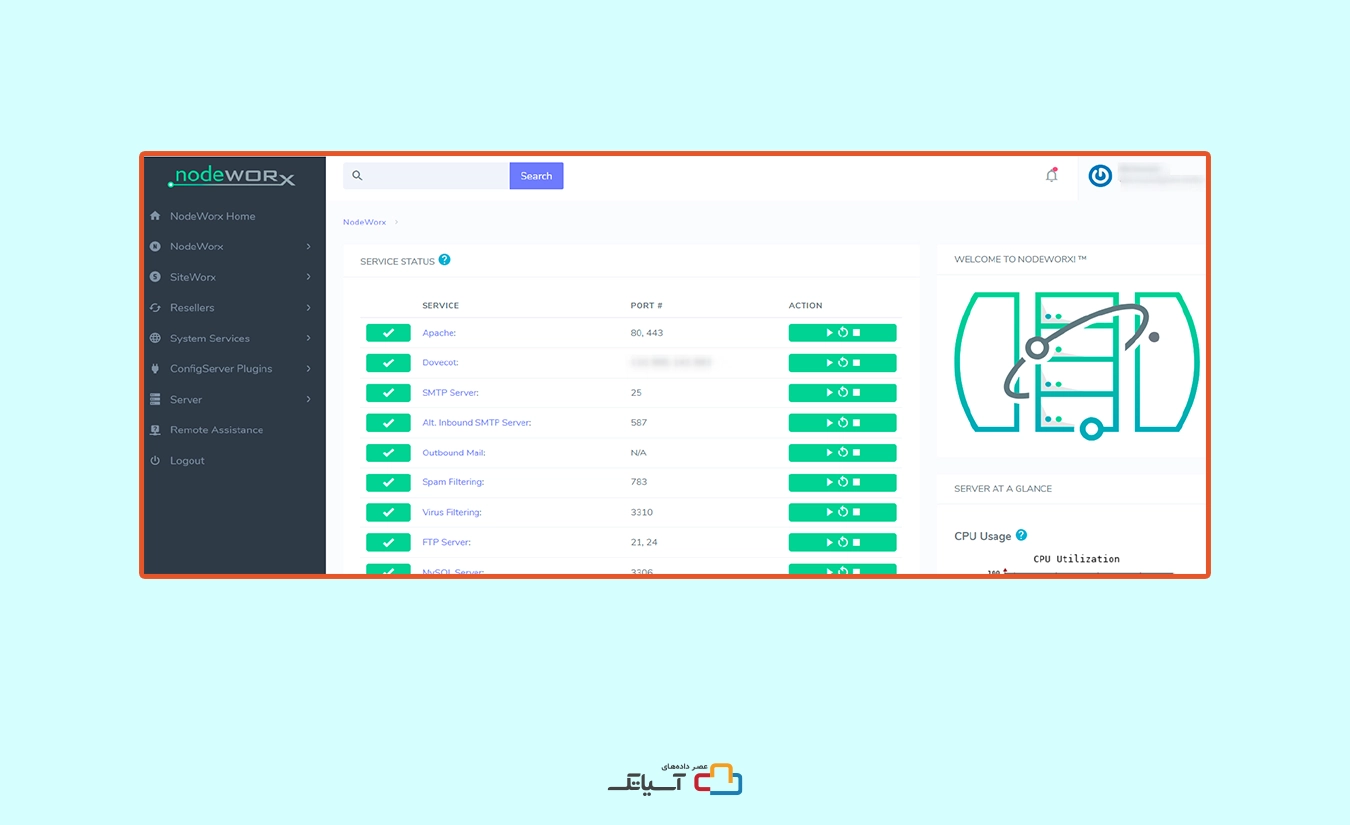Open the CPU Usage help icon

point(1021,535)
